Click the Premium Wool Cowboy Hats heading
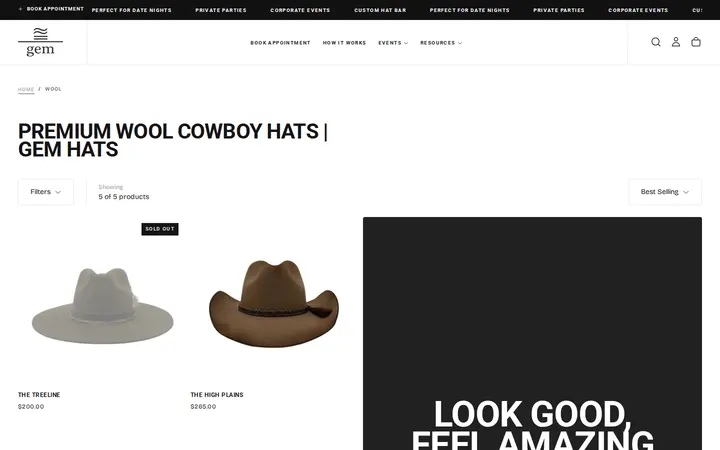The height and width of the screenshot is (450, 720). click(x=173, y=140)
